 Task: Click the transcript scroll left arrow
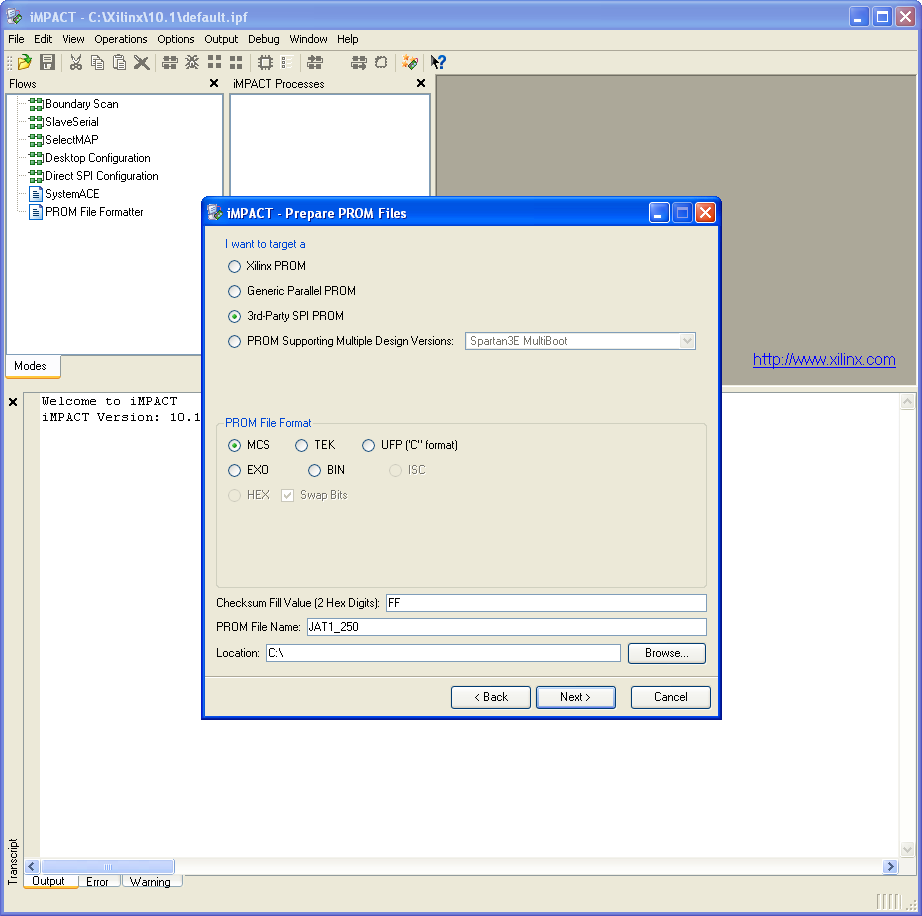pos(32,867)
